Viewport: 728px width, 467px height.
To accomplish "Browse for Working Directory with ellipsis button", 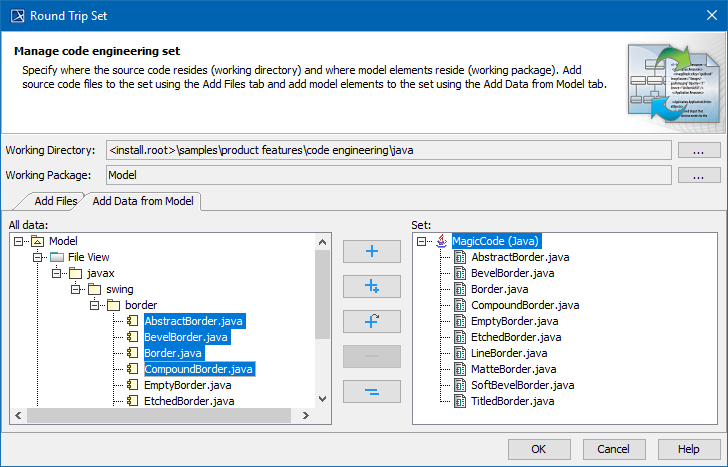I will tap(699, 150).
